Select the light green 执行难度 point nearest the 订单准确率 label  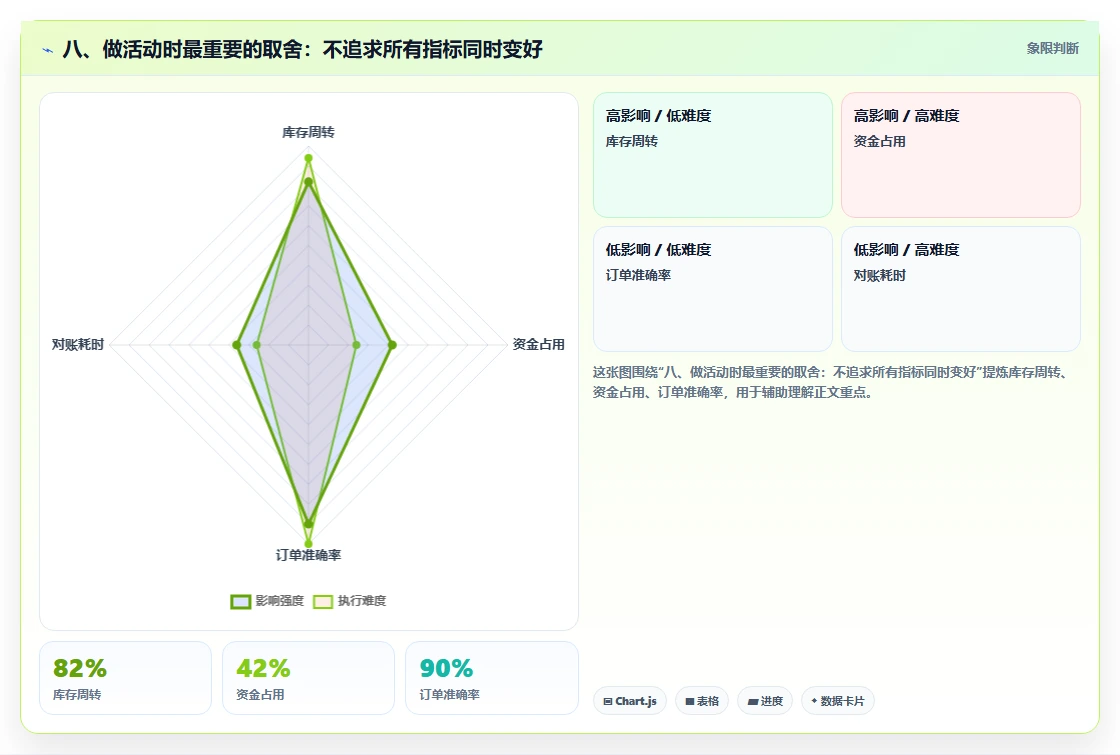309,544
